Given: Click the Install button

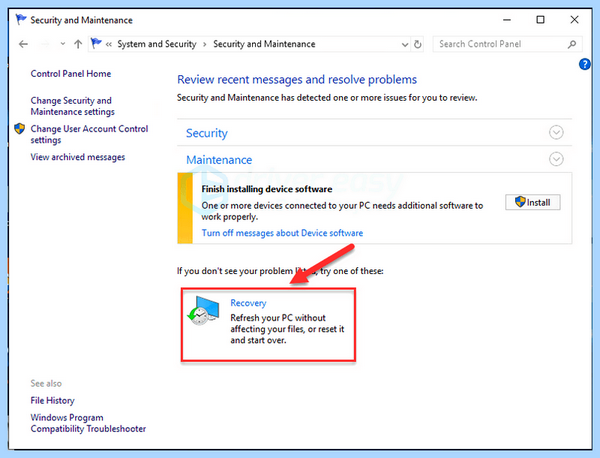Looking at the screenshot, I should (533, 202).
